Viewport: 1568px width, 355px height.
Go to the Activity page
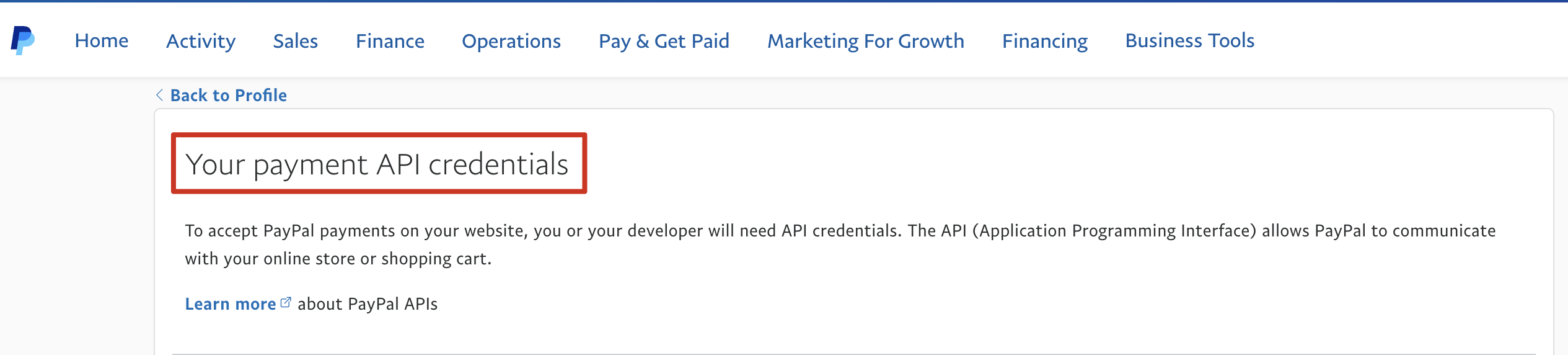201,41
